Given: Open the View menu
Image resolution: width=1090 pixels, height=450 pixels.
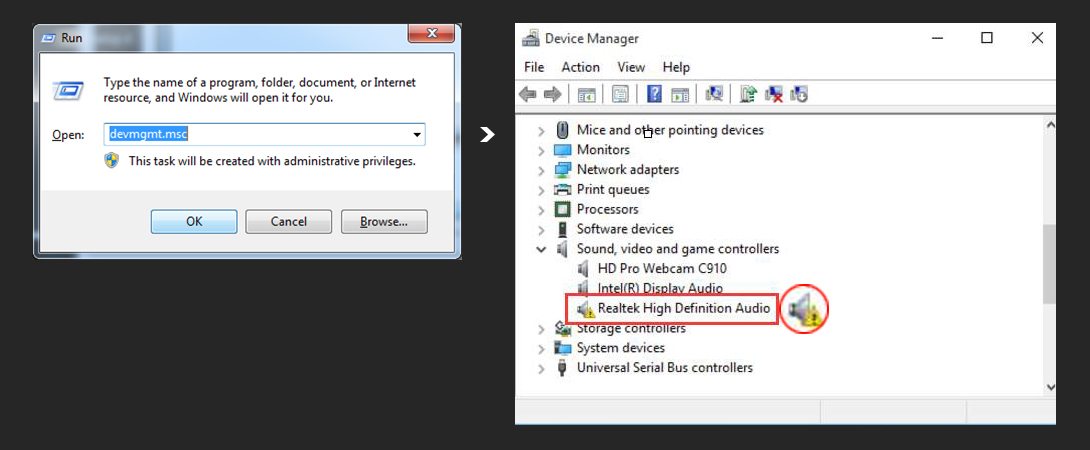Looking at the screenshot, I should click(631, 67).
